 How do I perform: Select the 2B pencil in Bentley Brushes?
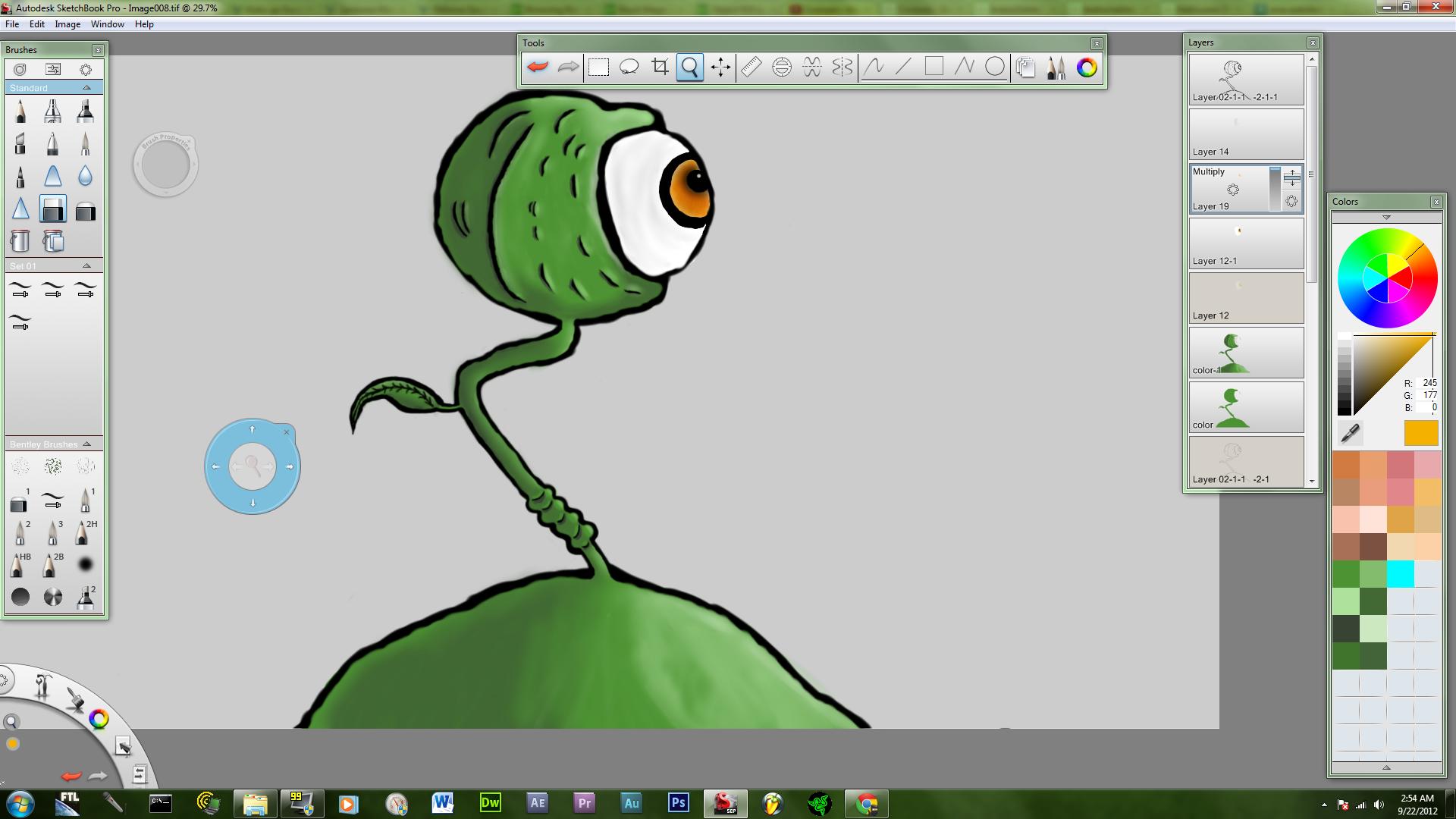point(52,564)
